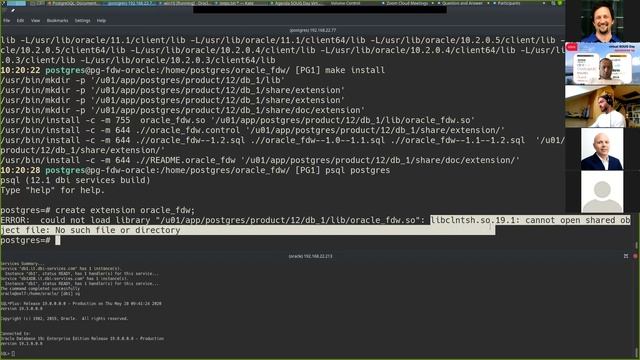Open the View menu
Screen dimensions: 640x360
pos(36,20)
